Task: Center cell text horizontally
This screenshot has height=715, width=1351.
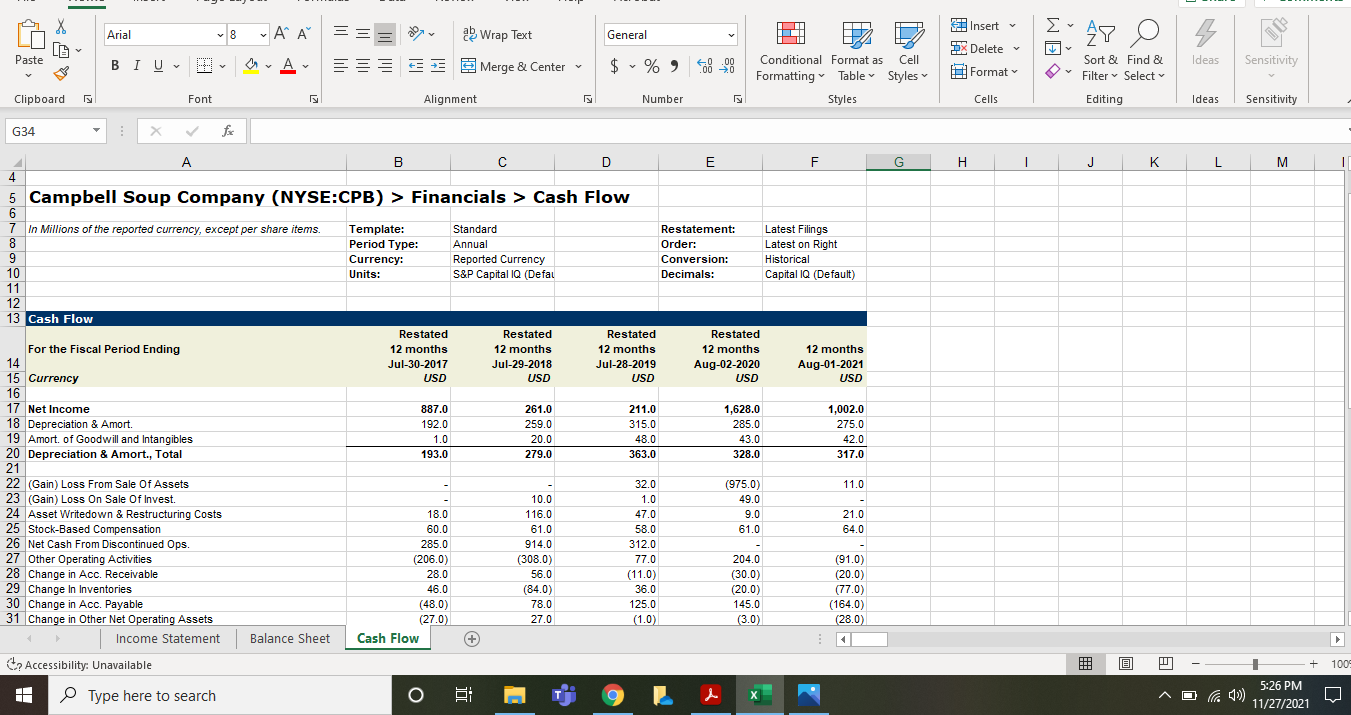Action: (x=363, y=67)
